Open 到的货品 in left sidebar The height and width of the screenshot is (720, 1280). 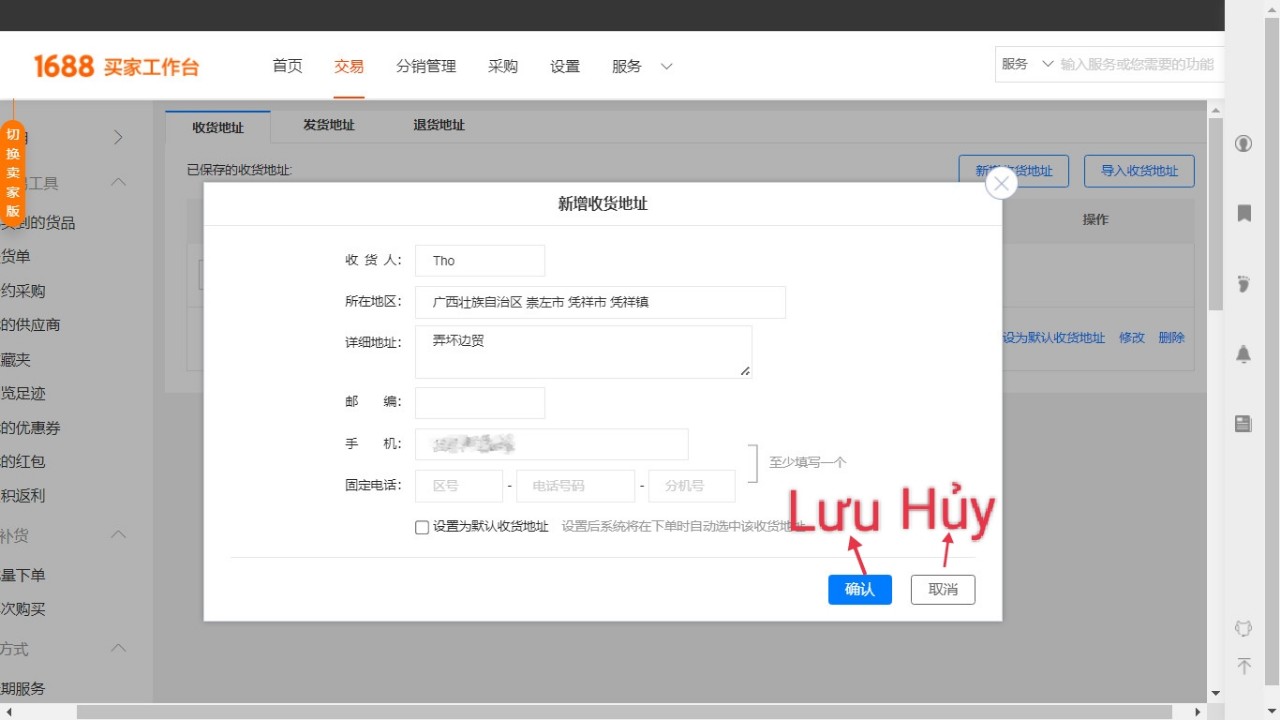click(38, 222)
